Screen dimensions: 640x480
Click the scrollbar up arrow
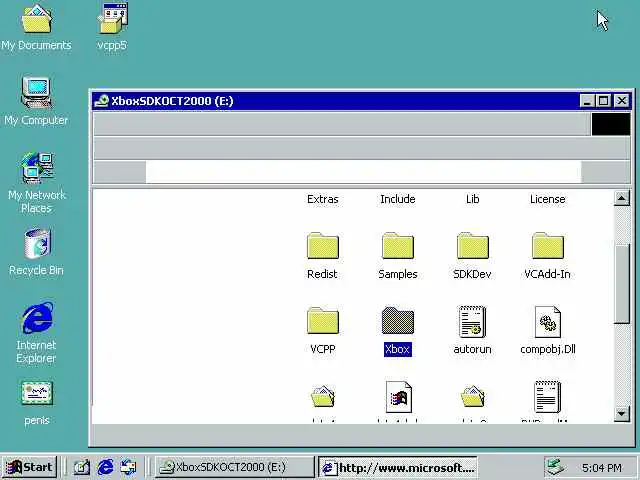click(622, 199)
